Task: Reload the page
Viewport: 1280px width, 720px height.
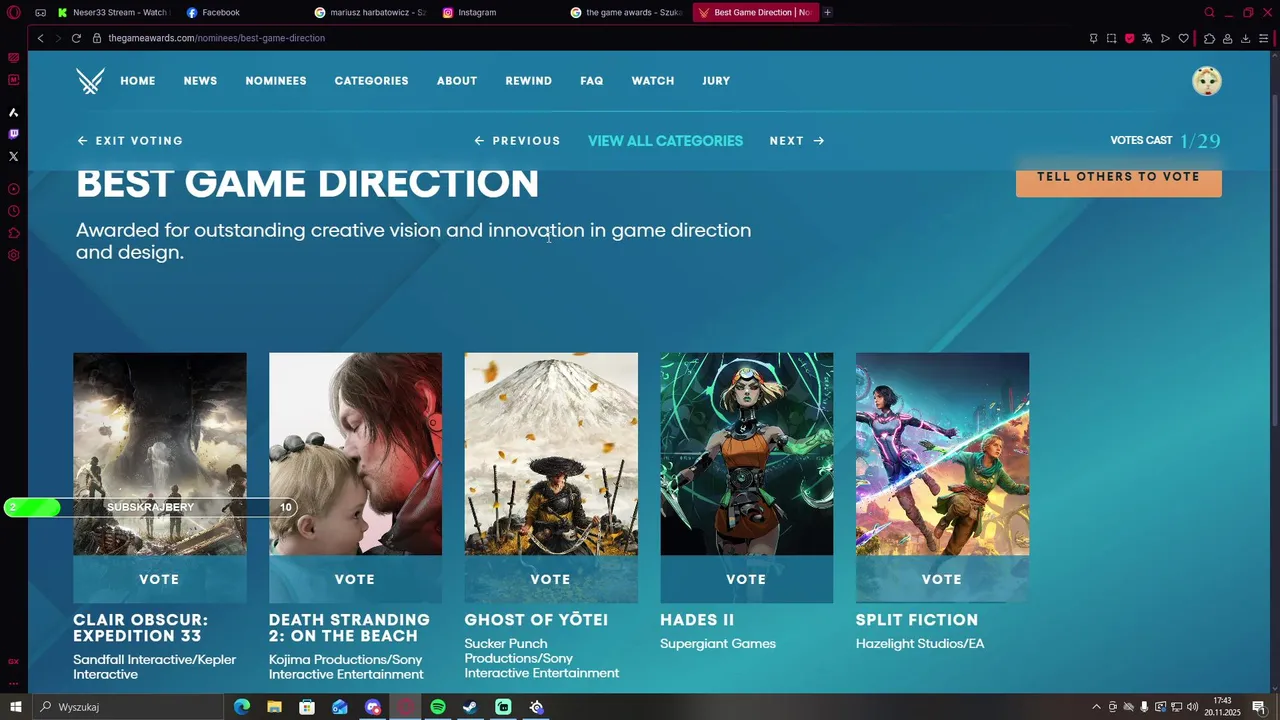Action: (76, 38)
